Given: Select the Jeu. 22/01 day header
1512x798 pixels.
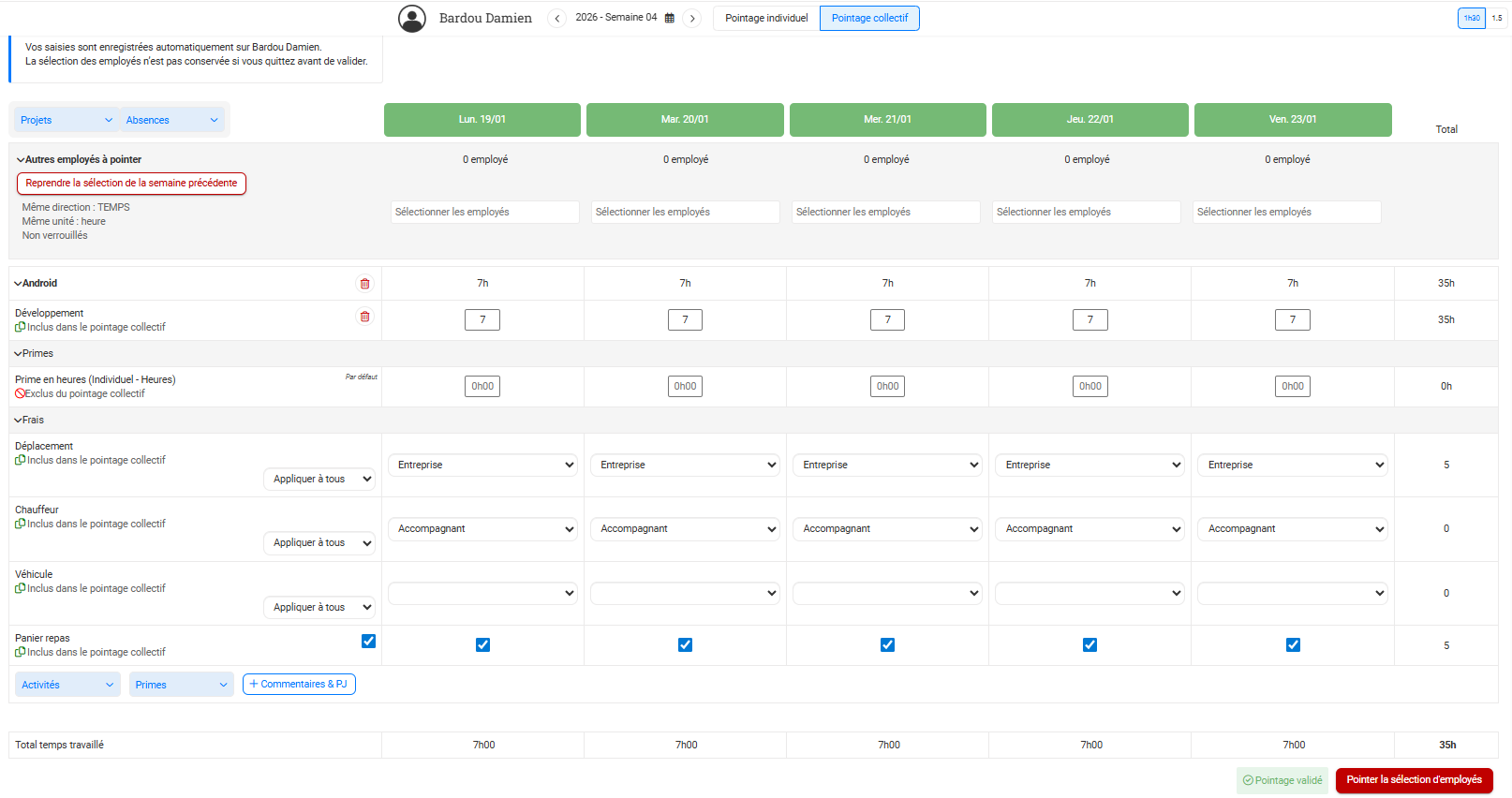Looking at the screenshot, I should point(1090,120).
